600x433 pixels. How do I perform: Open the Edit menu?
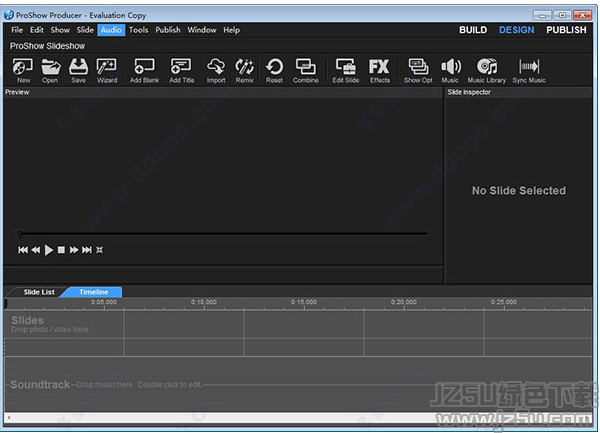[37, 30]
